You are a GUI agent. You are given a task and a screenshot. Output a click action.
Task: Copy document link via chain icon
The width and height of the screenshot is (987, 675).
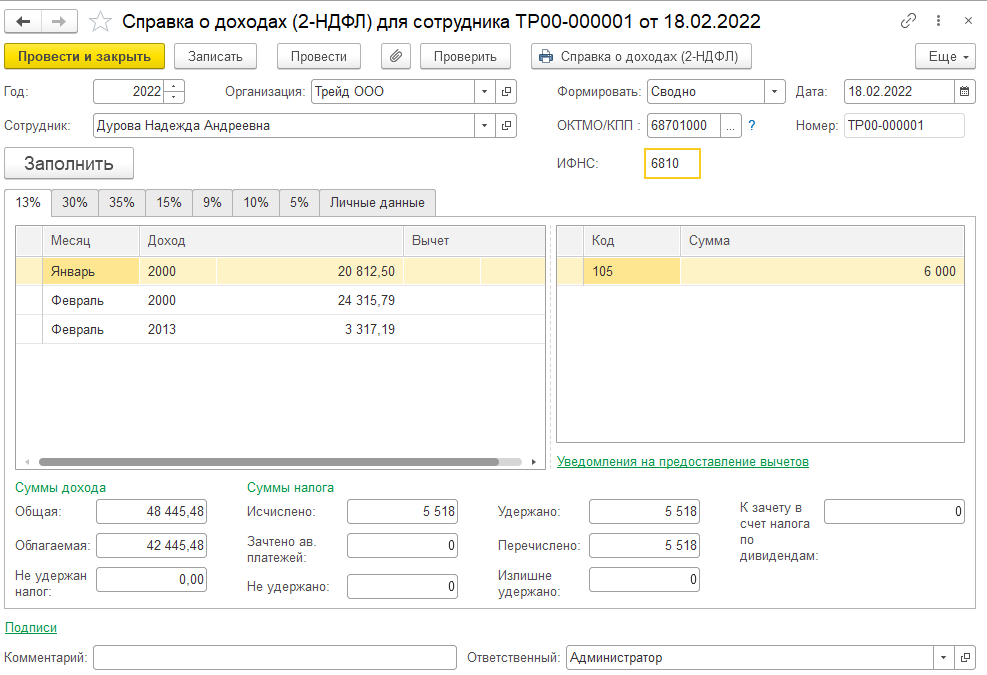[x=908, y=21]
